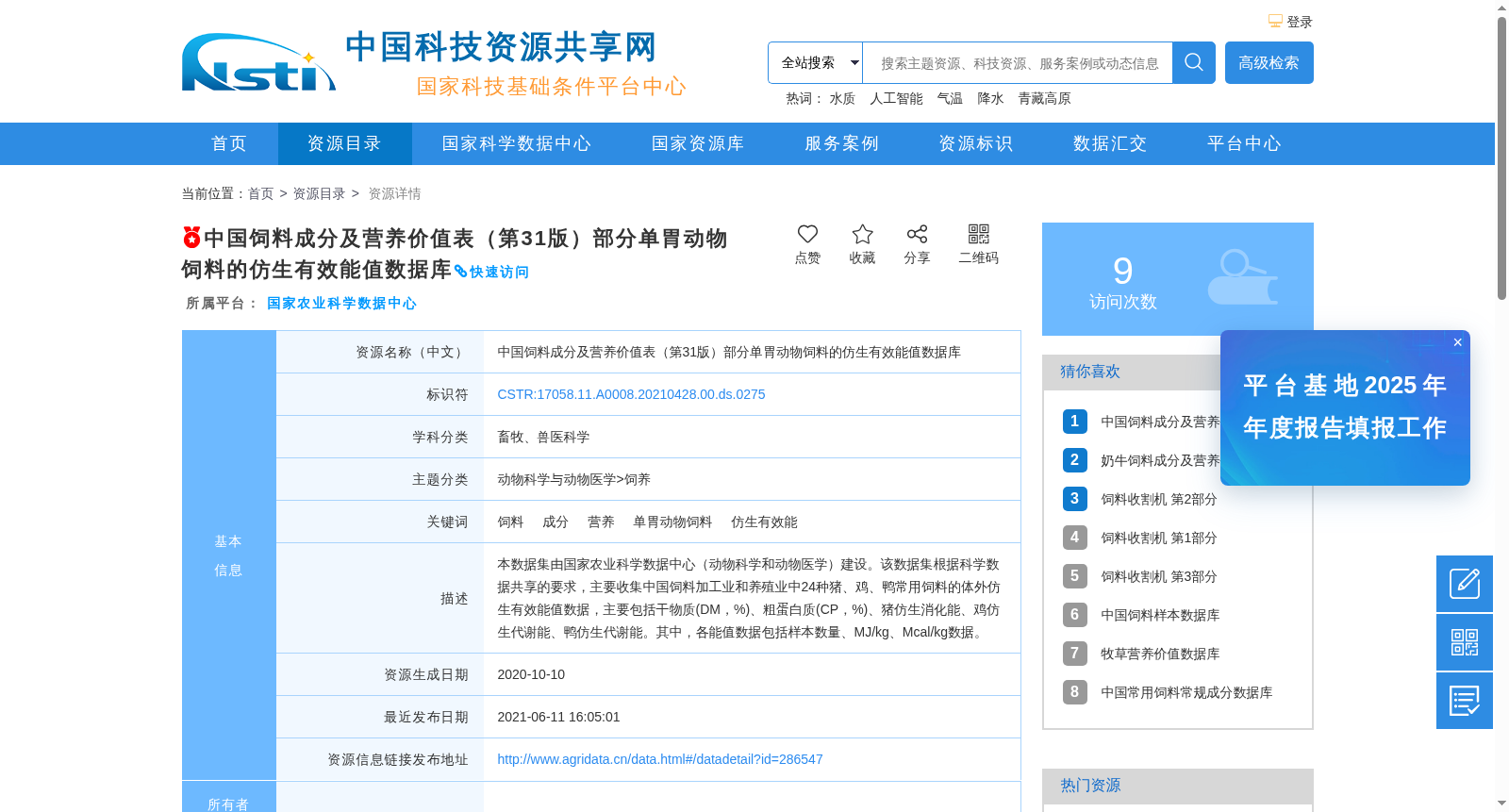Open the CSTR identifier link
Screen dimensions: 1509x812
pos(631,394)
